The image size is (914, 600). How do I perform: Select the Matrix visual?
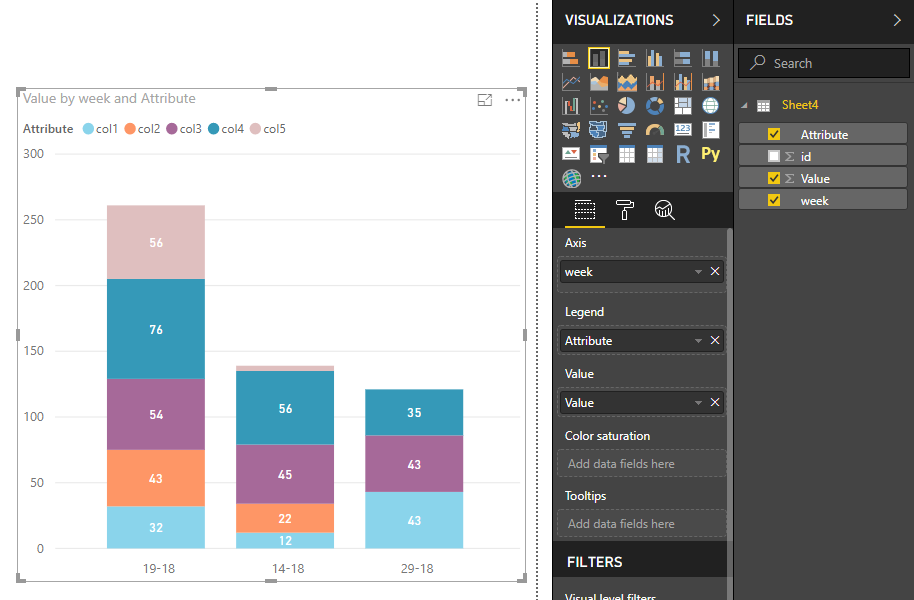click(x=655, y=154)
